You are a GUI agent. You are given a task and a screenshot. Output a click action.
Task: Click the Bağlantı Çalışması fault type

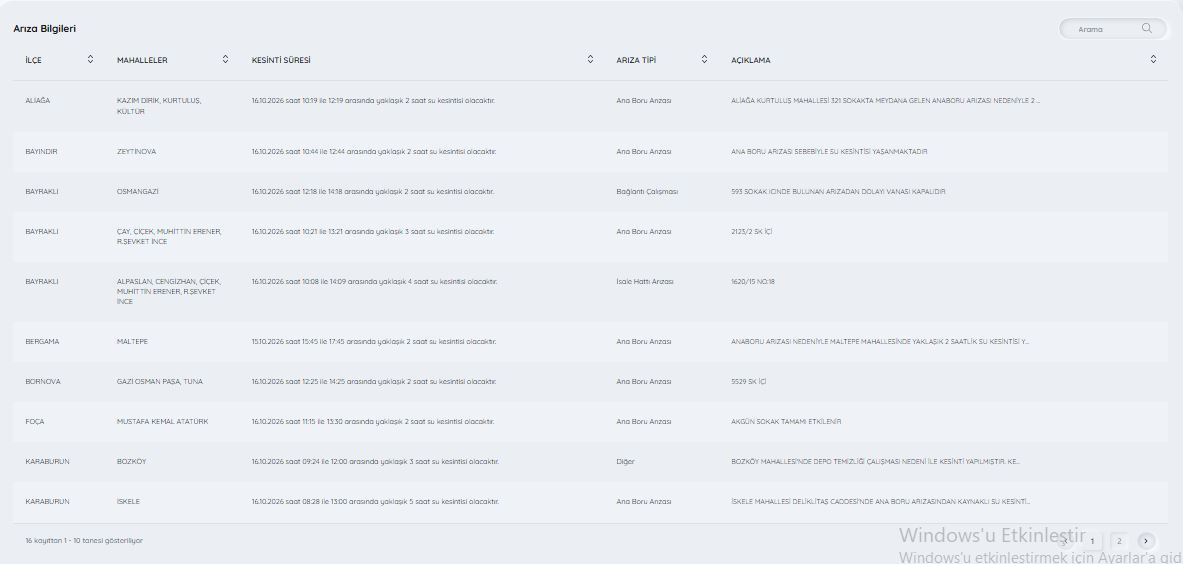point(647,192)
